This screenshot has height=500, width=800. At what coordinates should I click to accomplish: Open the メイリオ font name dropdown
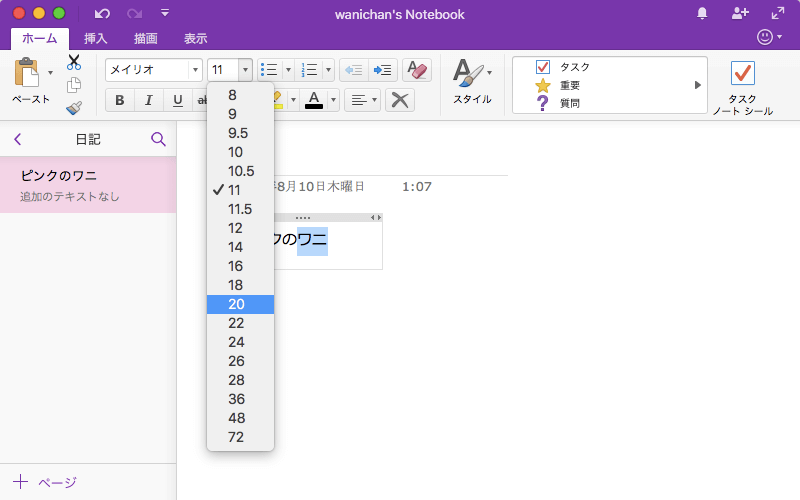coord(195,70)
